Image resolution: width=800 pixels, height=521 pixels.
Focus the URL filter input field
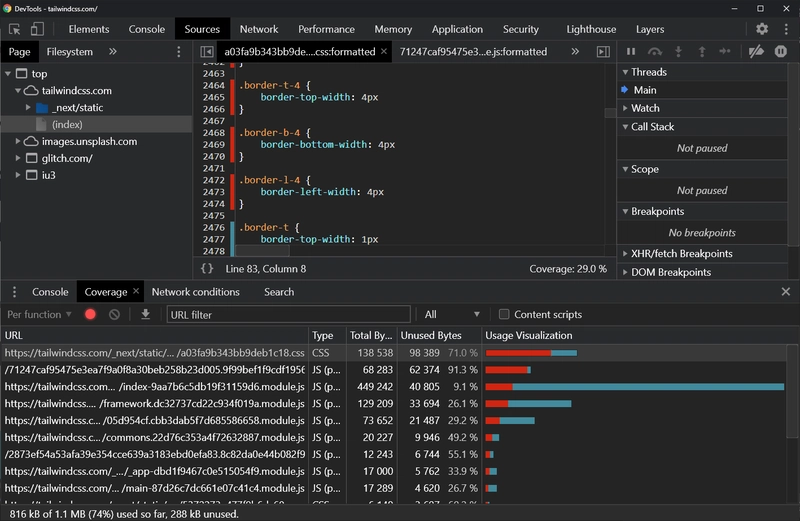point(288,315)
